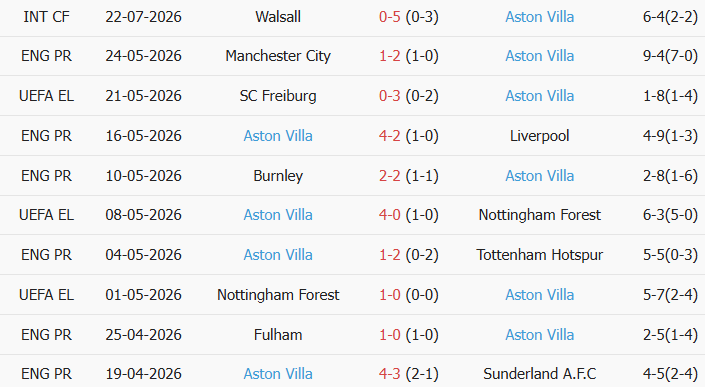This screenshot has height=387, width=705.
Task: Select the 1-2 Manchester City match score
Action: (x=389, y=56)
